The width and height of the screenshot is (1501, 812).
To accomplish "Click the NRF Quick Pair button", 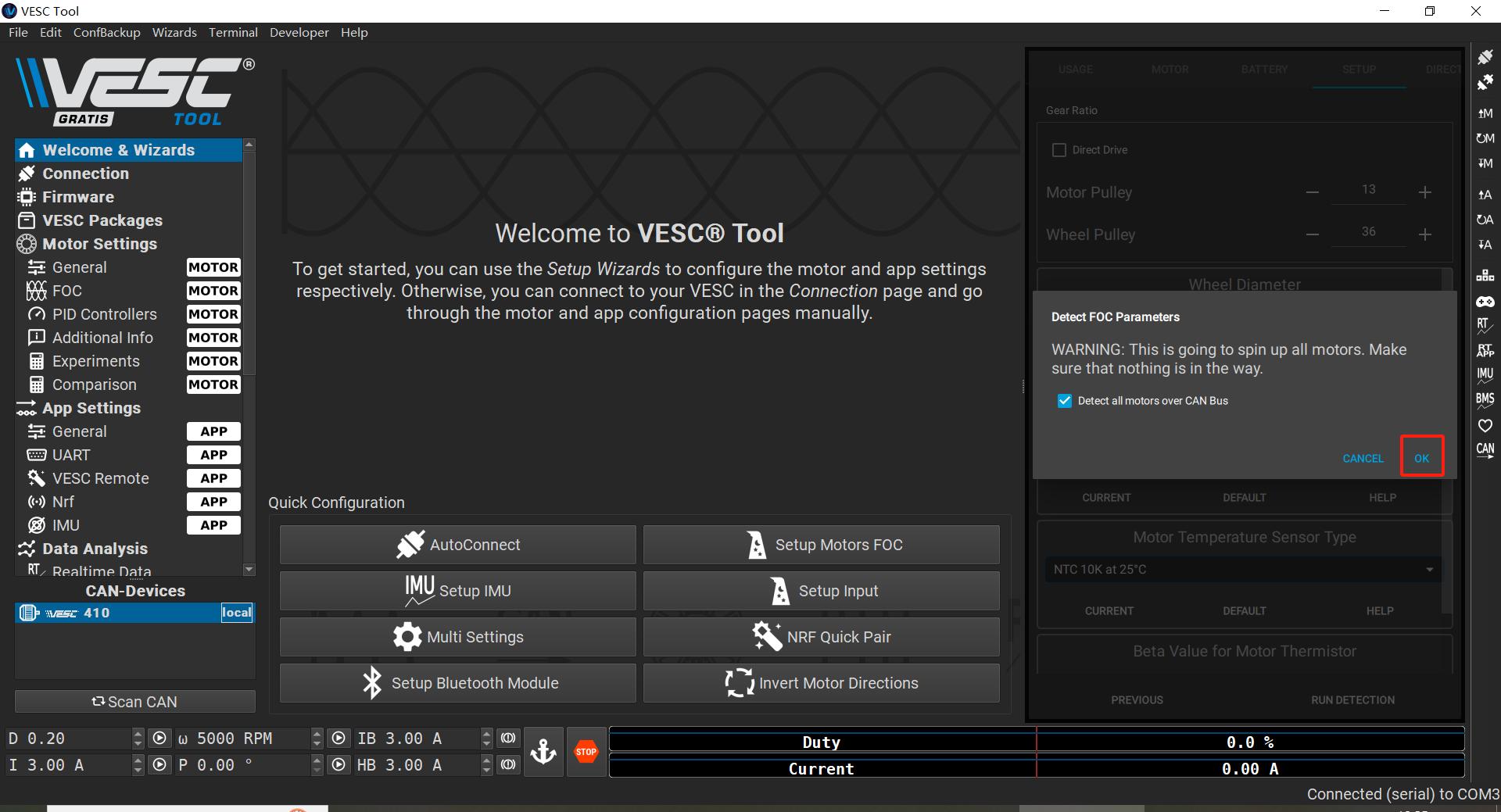I will (821, 637).
